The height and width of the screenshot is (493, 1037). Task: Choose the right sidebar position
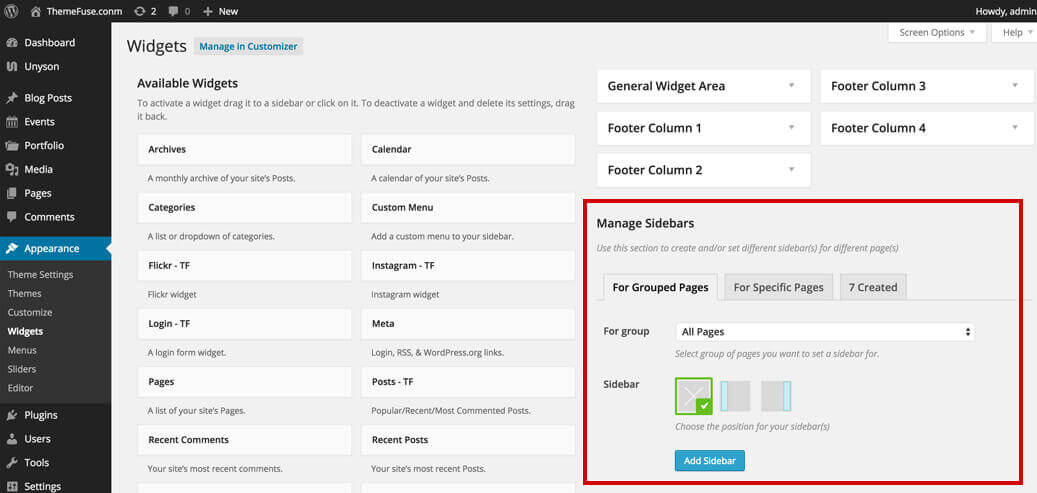click(x=776, y=396)
